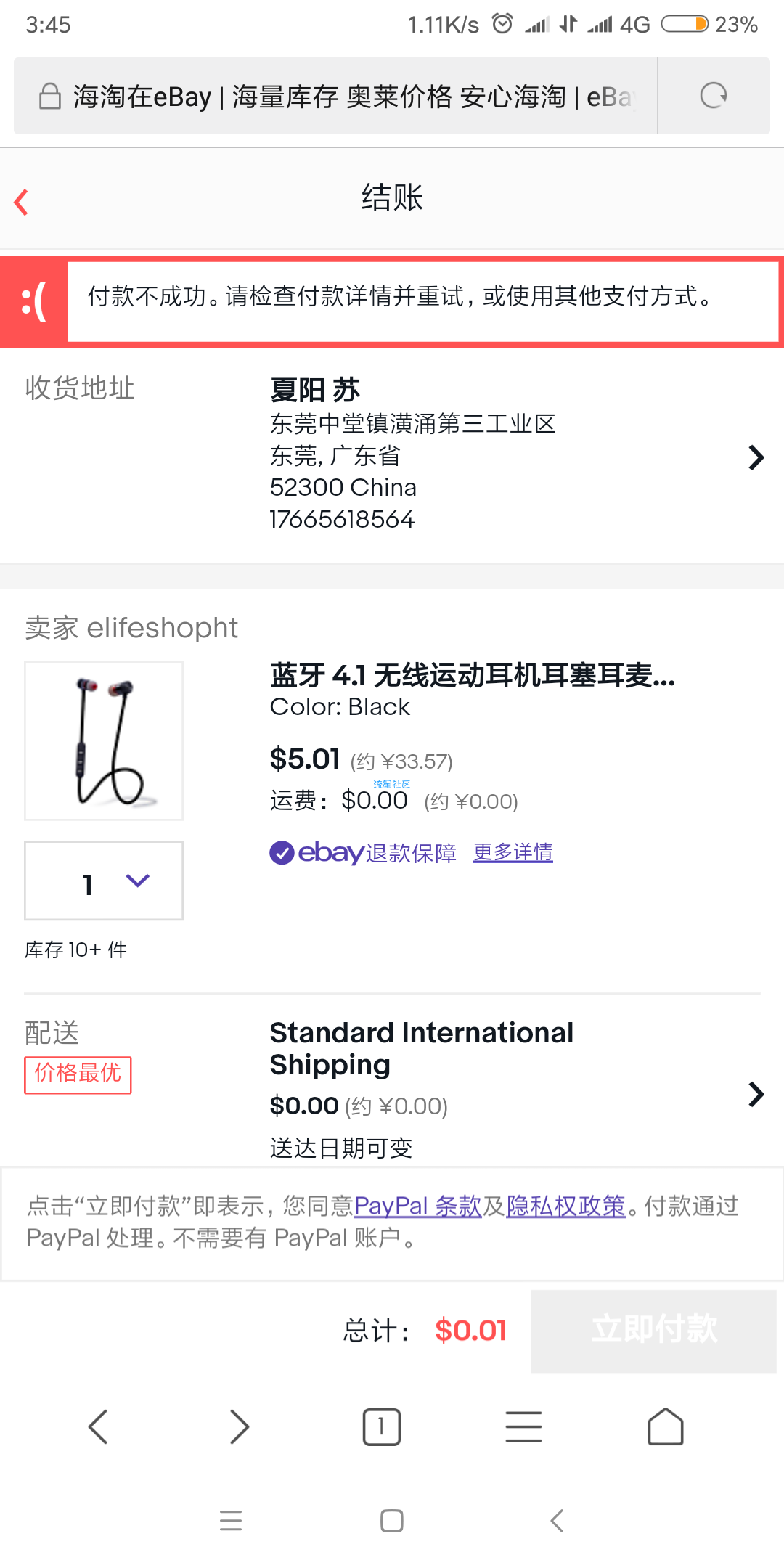Open the PayPal 条款 link

coord(418,1206)
